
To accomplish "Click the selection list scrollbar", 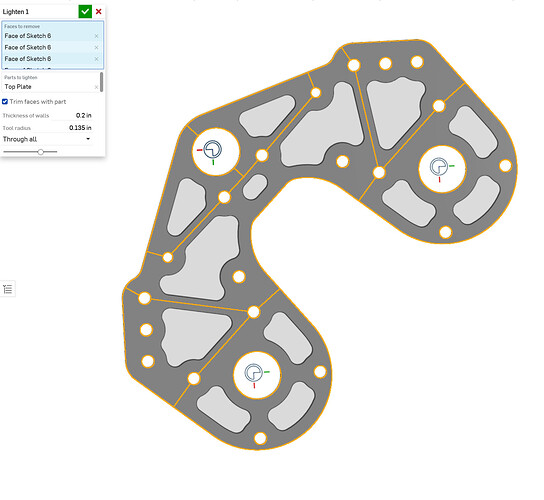I will (101, 82).
